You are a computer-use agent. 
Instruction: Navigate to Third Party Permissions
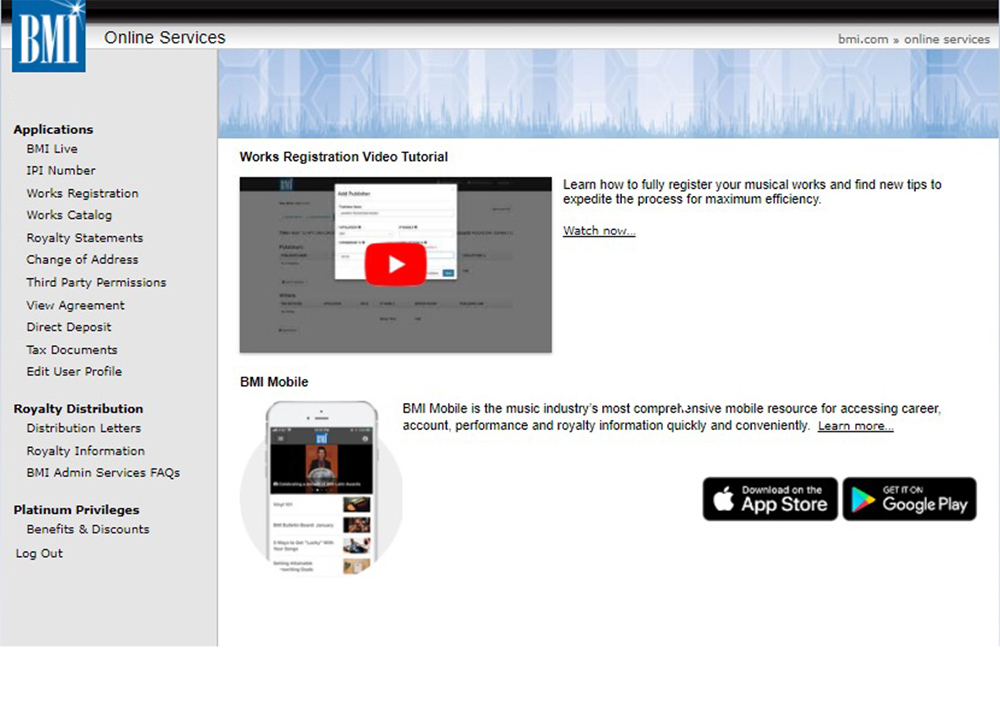click(x=96, y=283)
